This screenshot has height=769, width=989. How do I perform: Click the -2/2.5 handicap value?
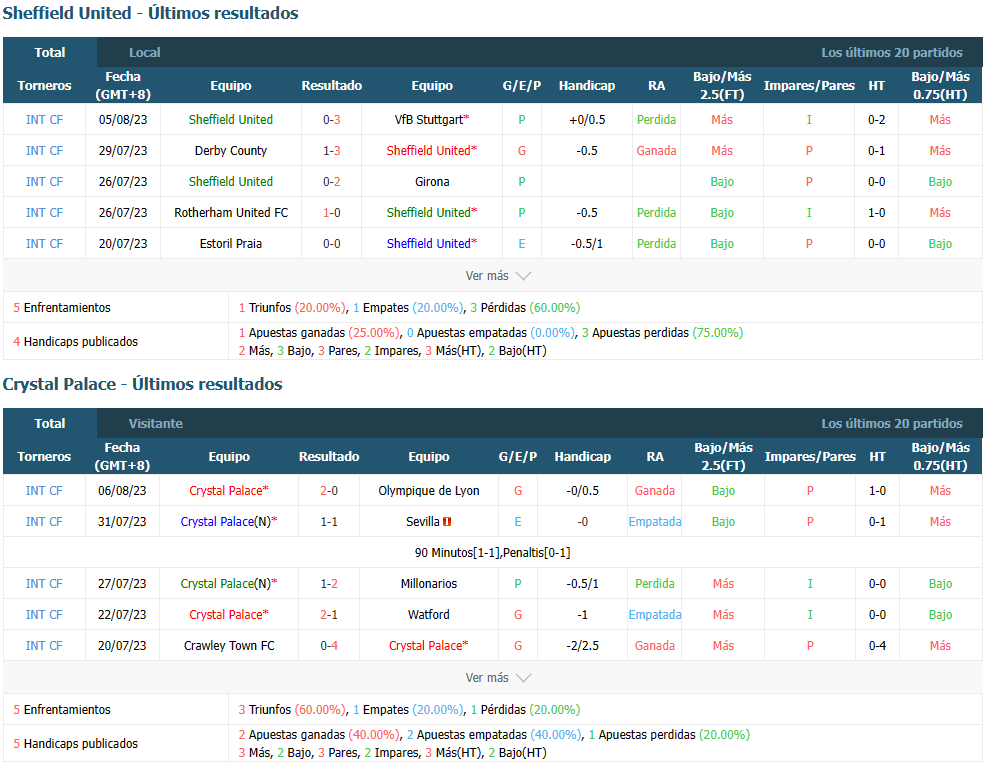[583, 645]
